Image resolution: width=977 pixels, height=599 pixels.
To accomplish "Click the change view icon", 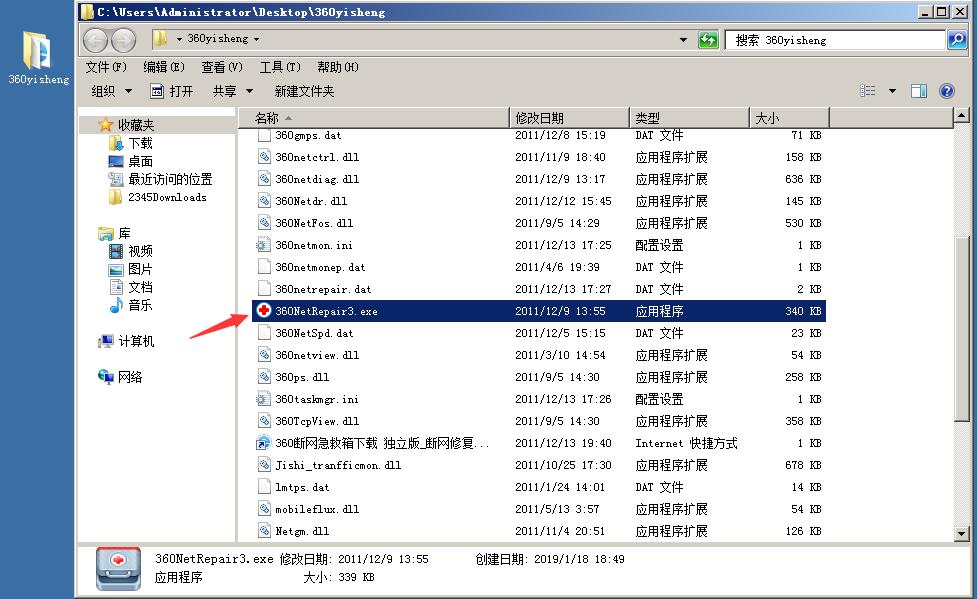I will (868, 91).
